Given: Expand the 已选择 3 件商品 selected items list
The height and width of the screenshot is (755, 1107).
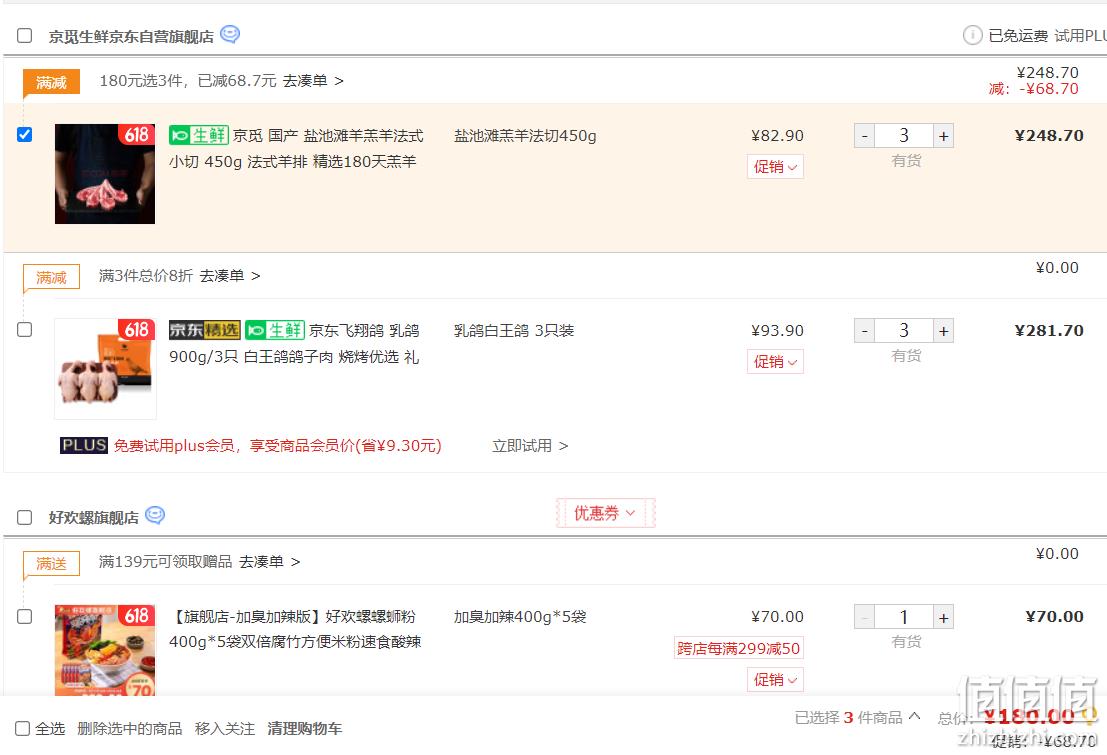Looking at the screenshot, I should coord(858,718).
